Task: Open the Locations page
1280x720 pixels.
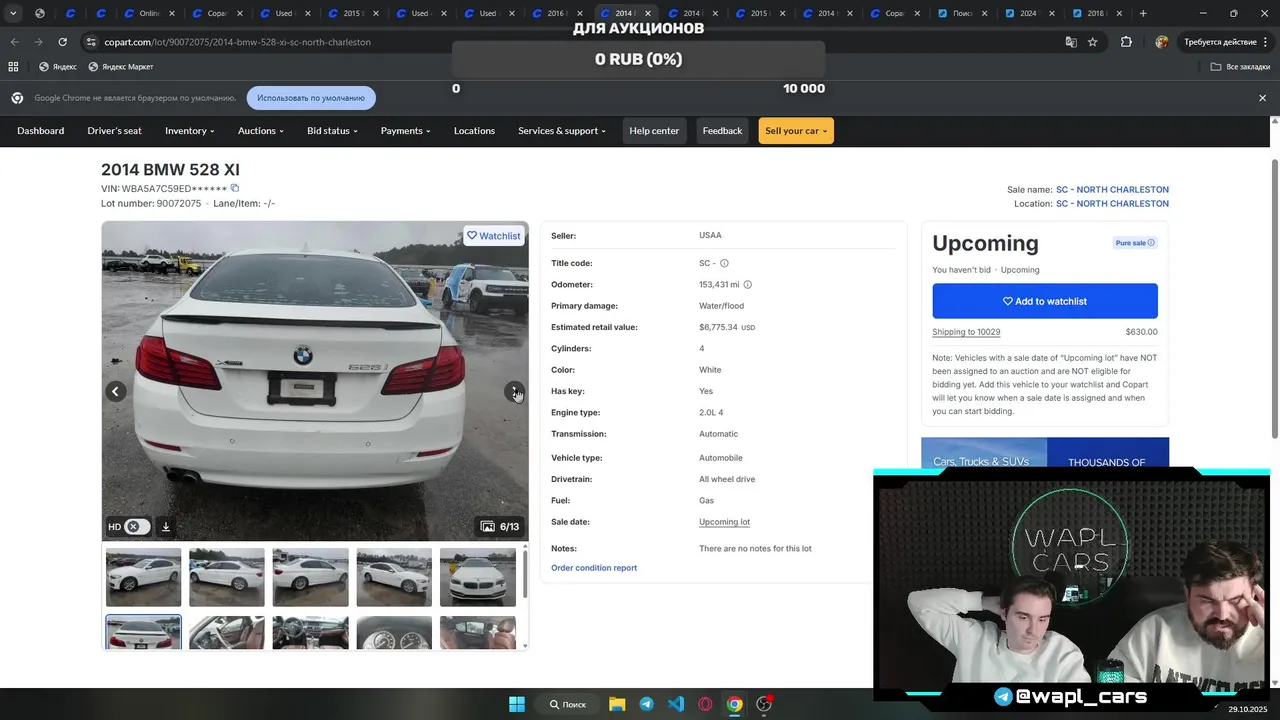Action: point(474,131)
